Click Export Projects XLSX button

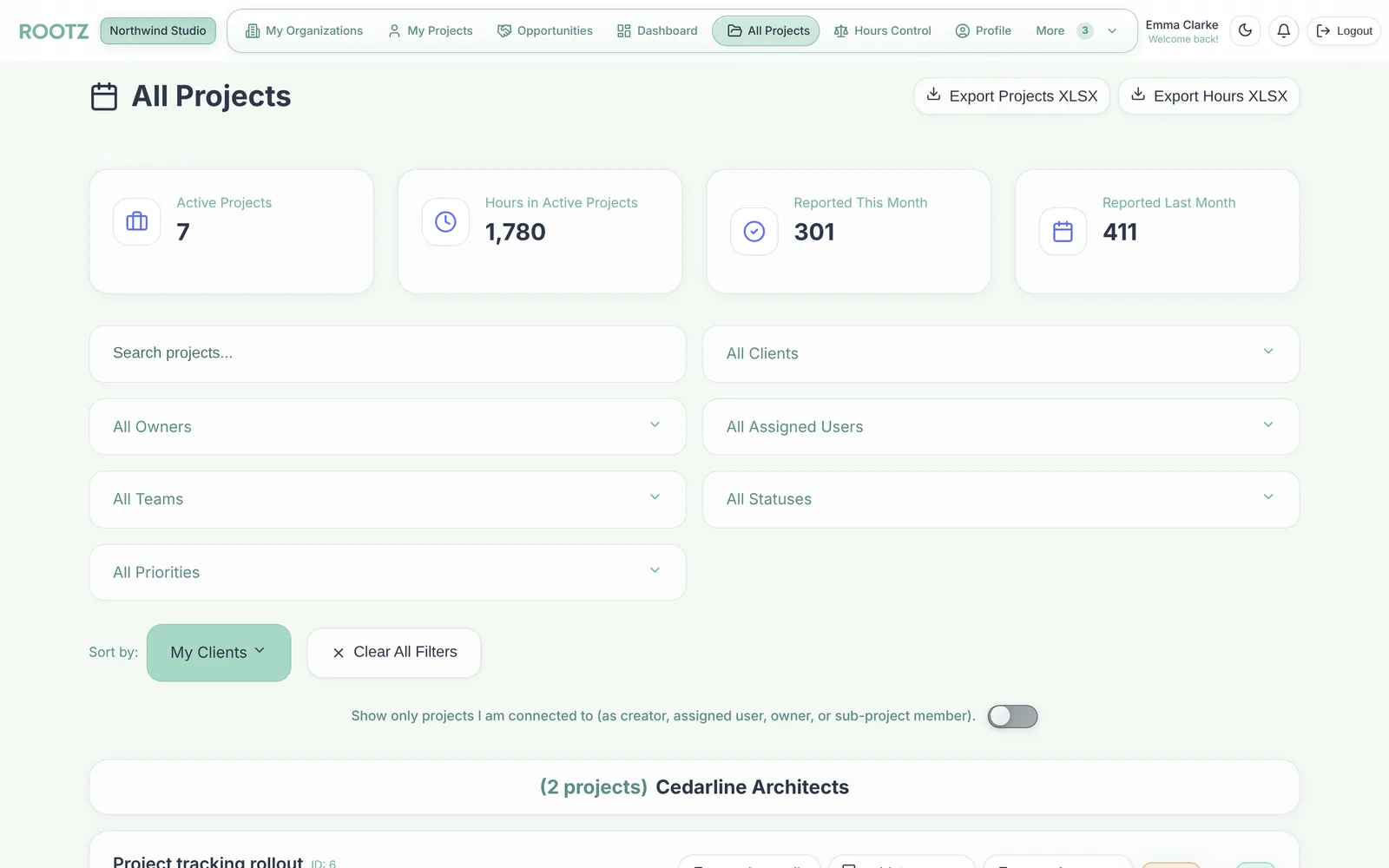coord(1011,95)
